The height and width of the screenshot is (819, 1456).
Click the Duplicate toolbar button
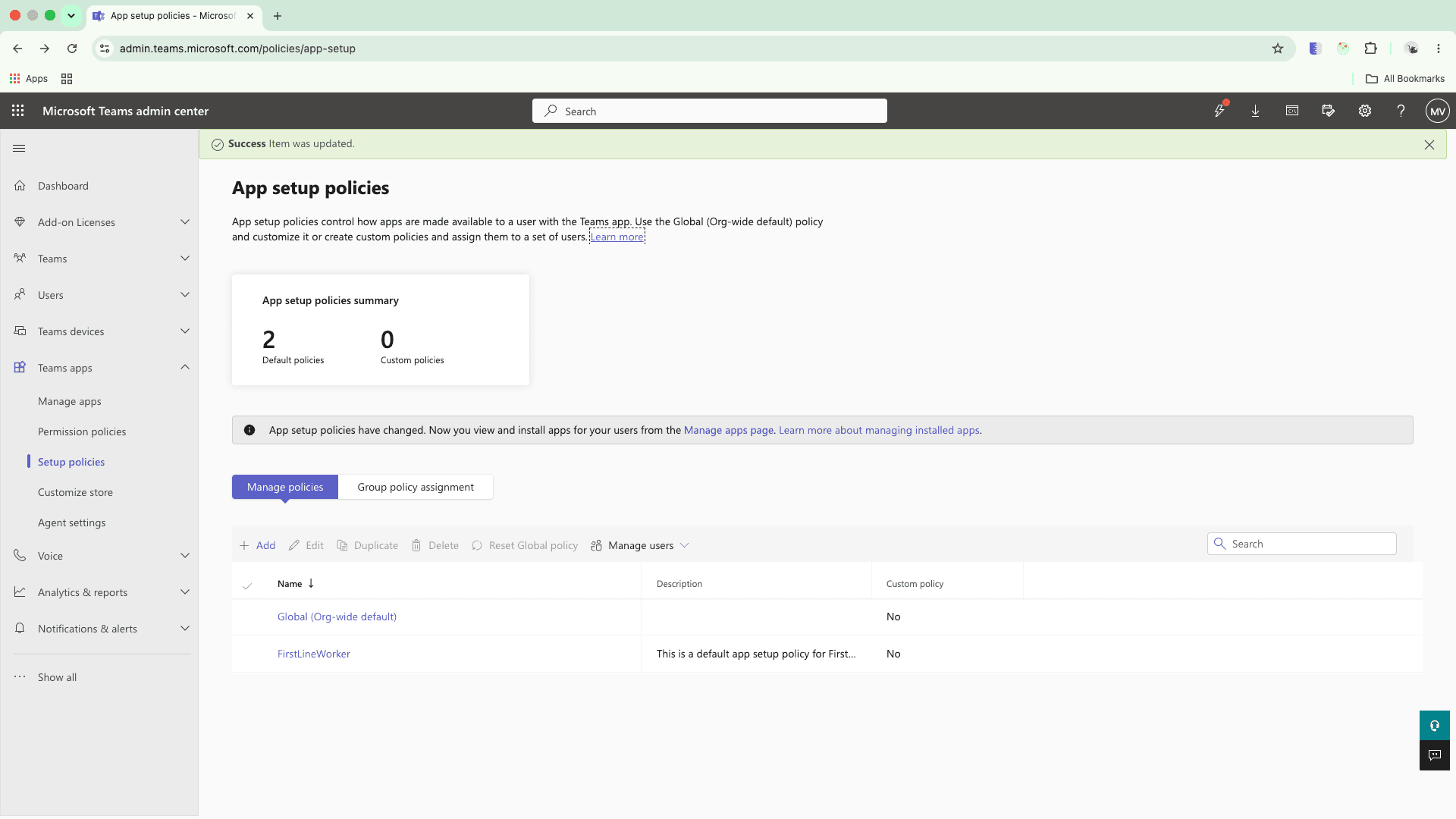tap(367, 545)
